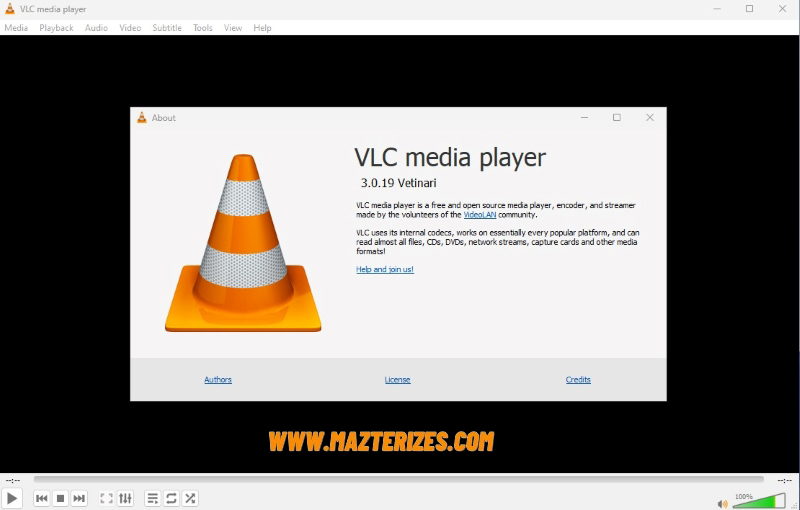Open the Help menu
Viewport: 800px width, 510px height.
point(262,28)
